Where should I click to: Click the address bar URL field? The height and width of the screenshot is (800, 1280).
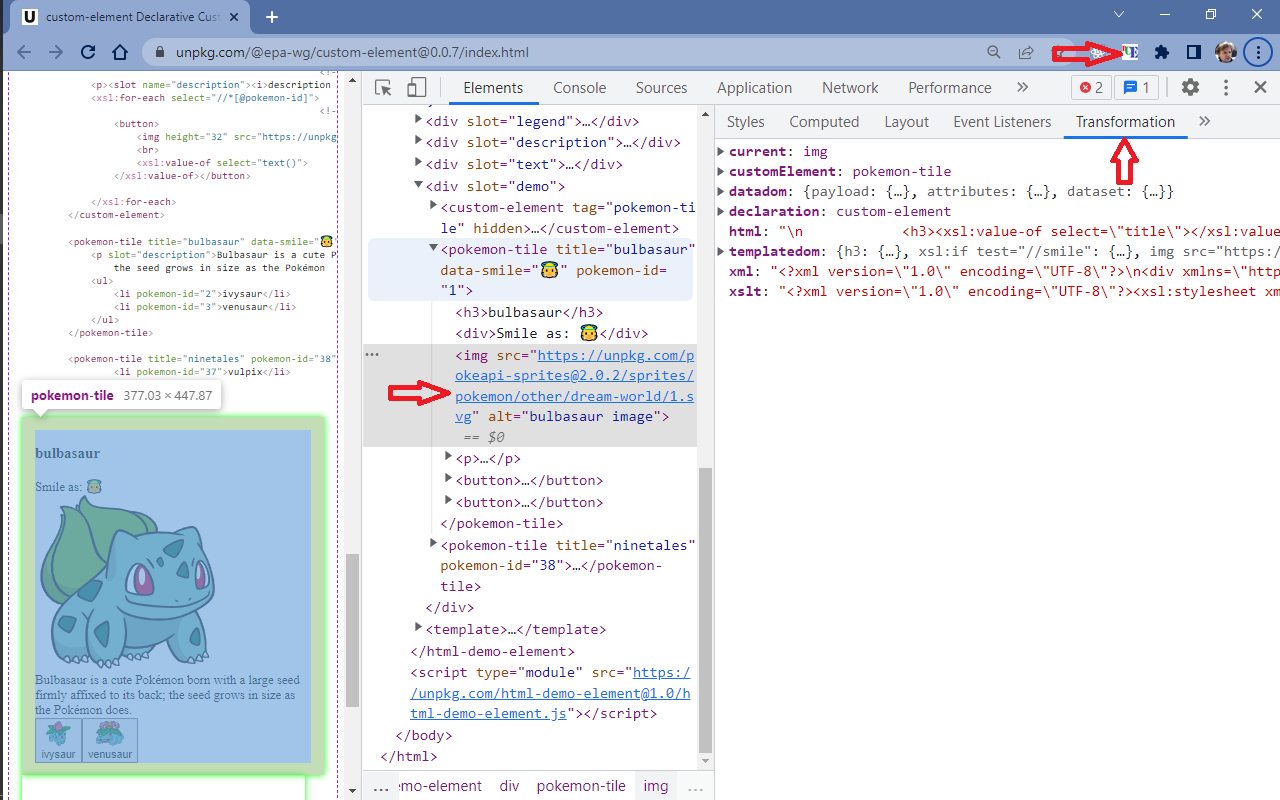point(560,52)
